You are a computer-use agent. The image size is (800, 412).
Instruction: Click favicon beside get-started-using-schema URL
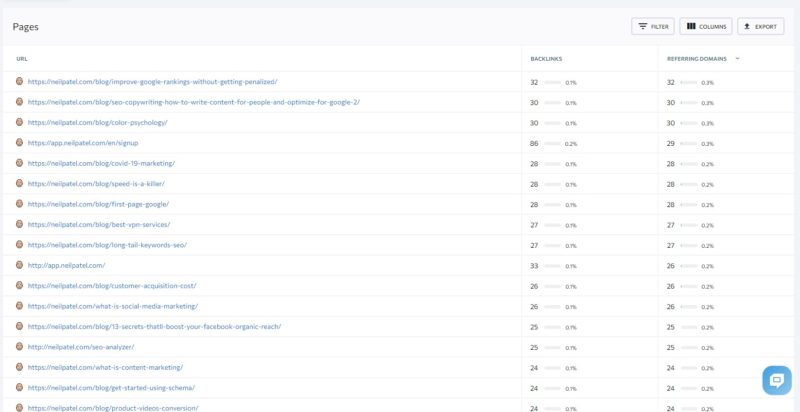tap(19, 387)
